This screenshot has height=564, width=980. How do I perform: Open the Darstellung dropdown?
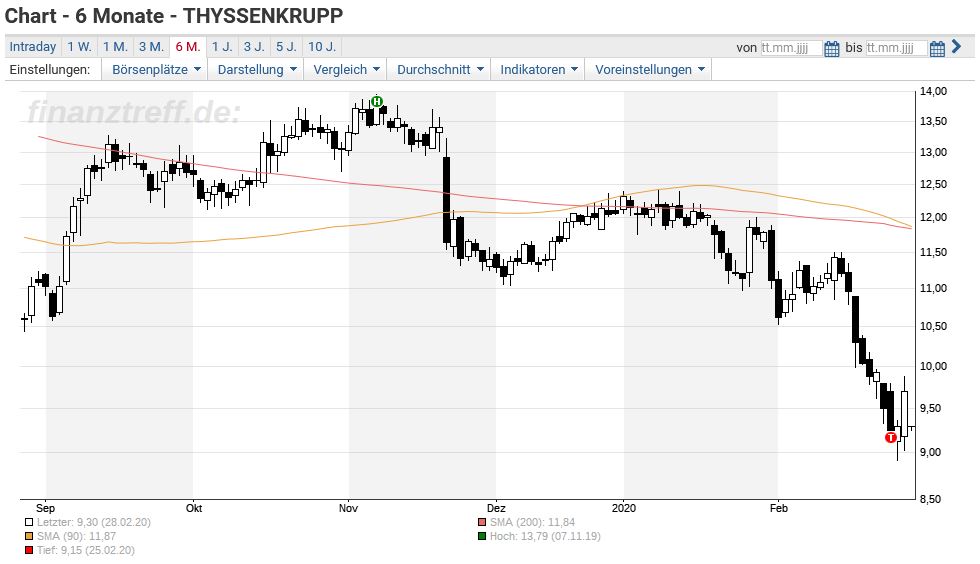click(256, 69)
